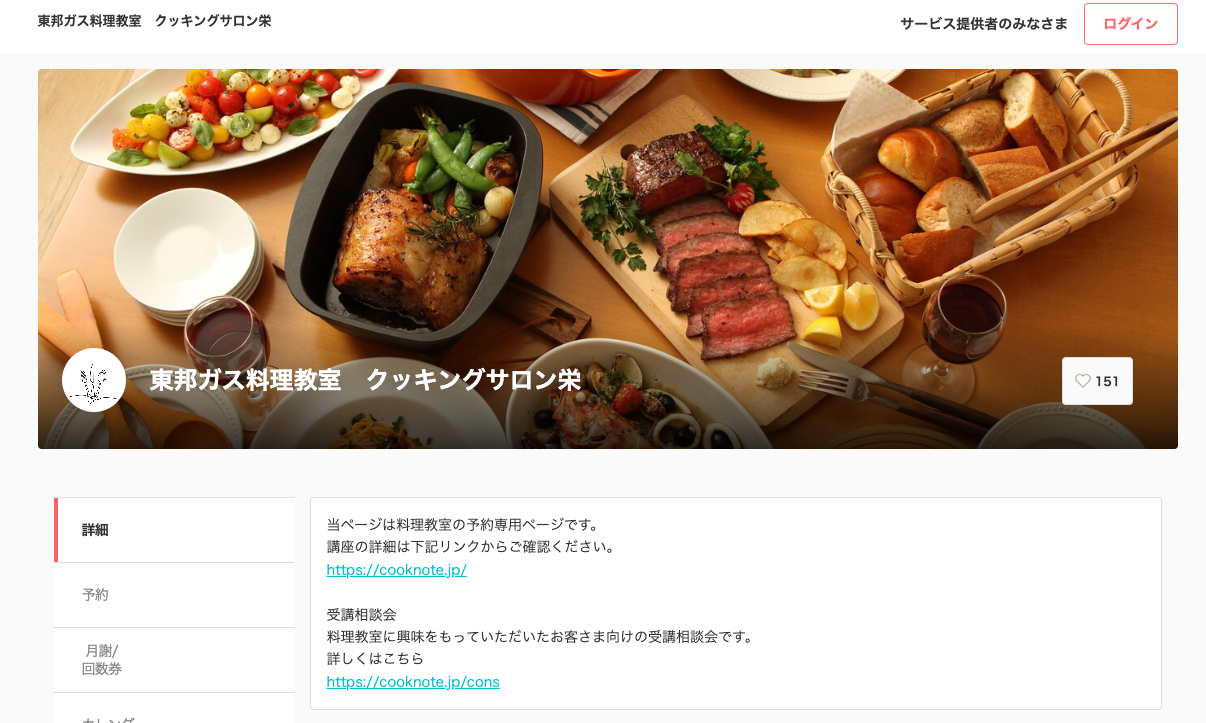This screenshot has width=1206, height=723.
Task: Open the https://cooknote.jp/ link
Action: pyautogui.click(x=397, y=570)
